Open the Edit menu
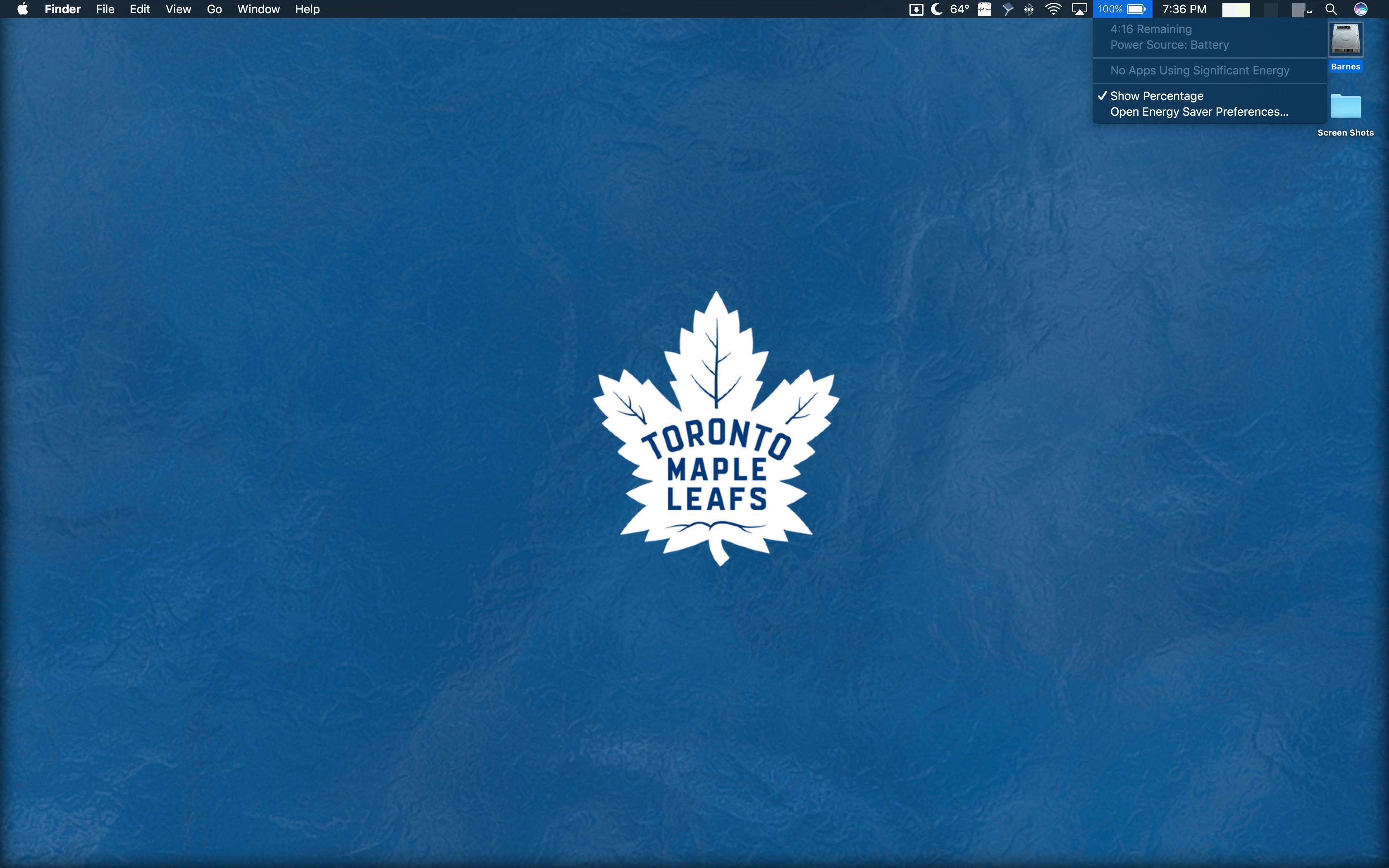The height and width of the screenshot is (868, 1389). pyautogui.click(x=139, y=9)
